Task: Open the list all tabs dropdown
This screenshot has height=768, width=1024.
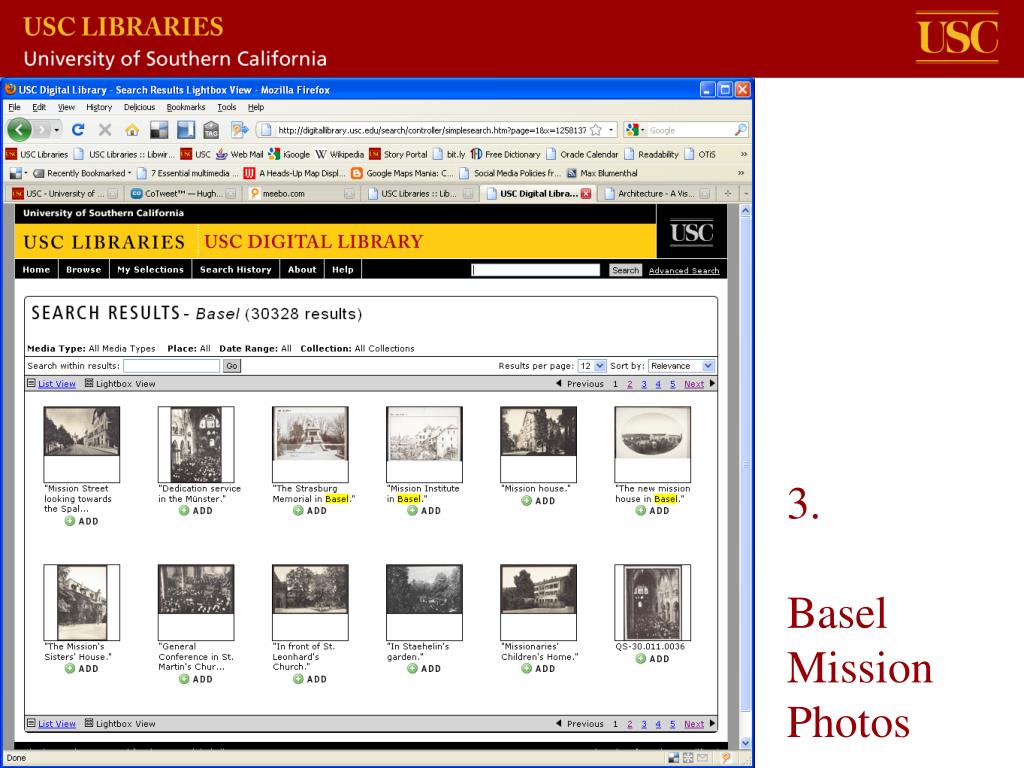Action: (746, 193)
